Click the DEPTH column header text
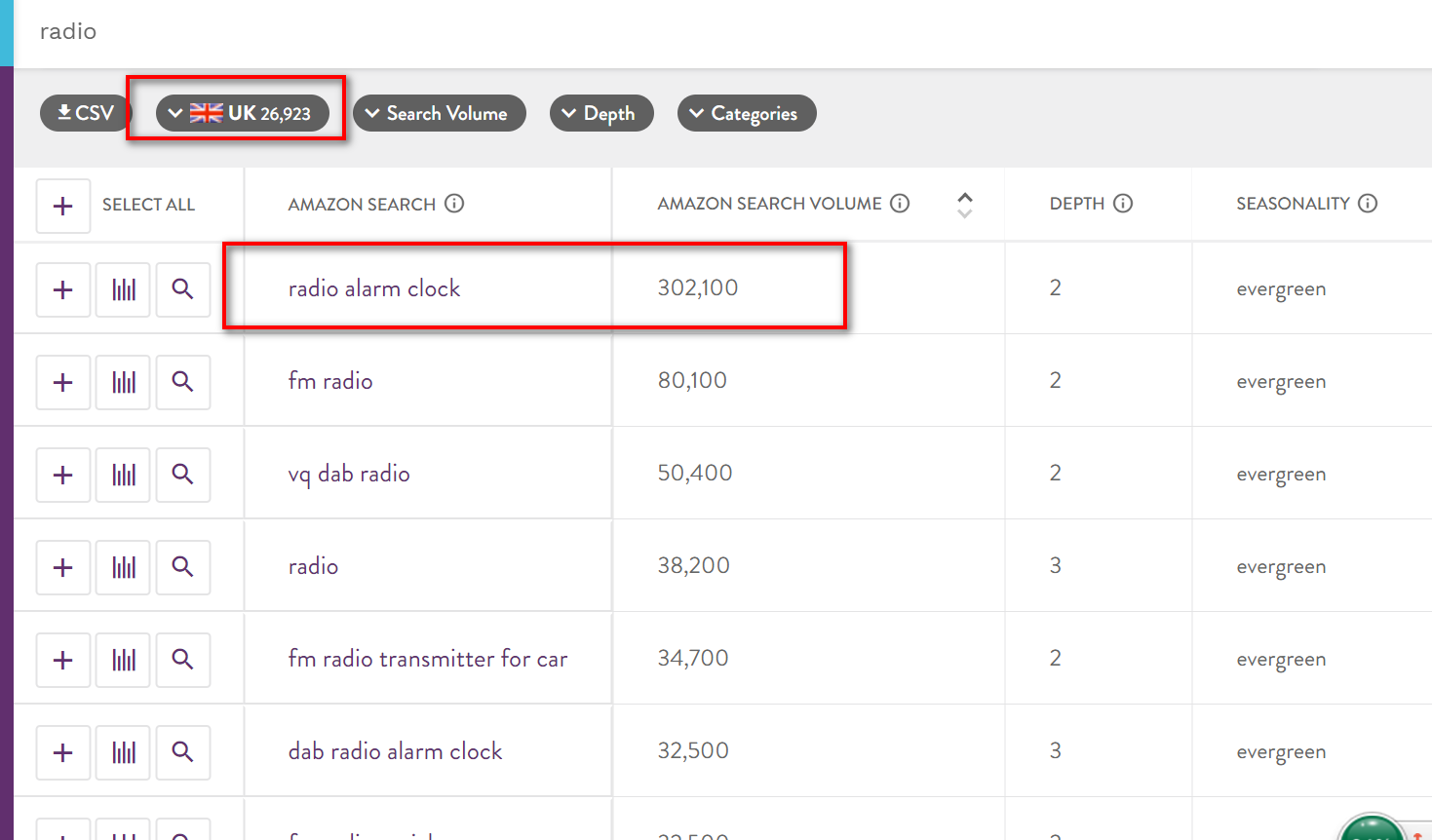The image size is (1432, 840). click(x=1077, y=204)
